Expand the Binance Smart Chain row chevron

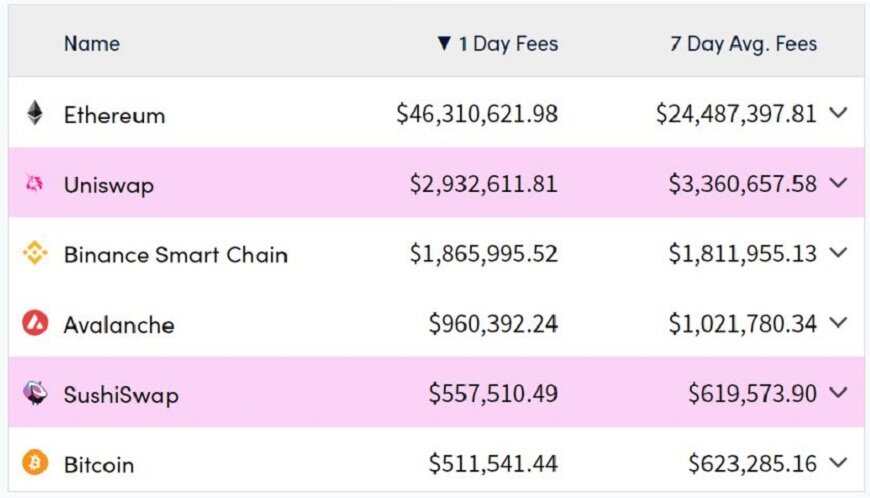tap(838, 253)
